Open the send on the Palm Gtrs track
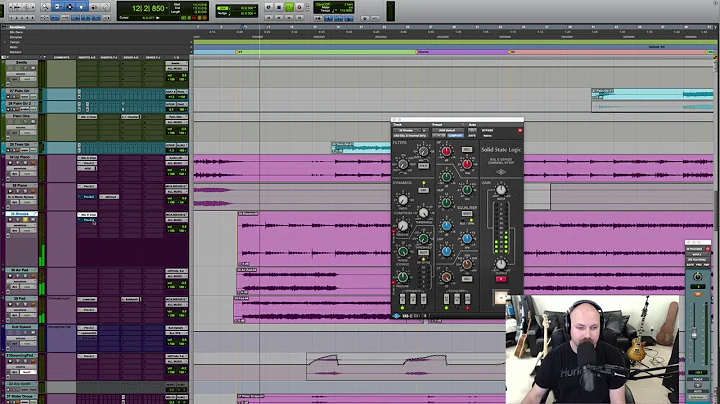Viewport: 720px width, 404px height. (130, 117)
